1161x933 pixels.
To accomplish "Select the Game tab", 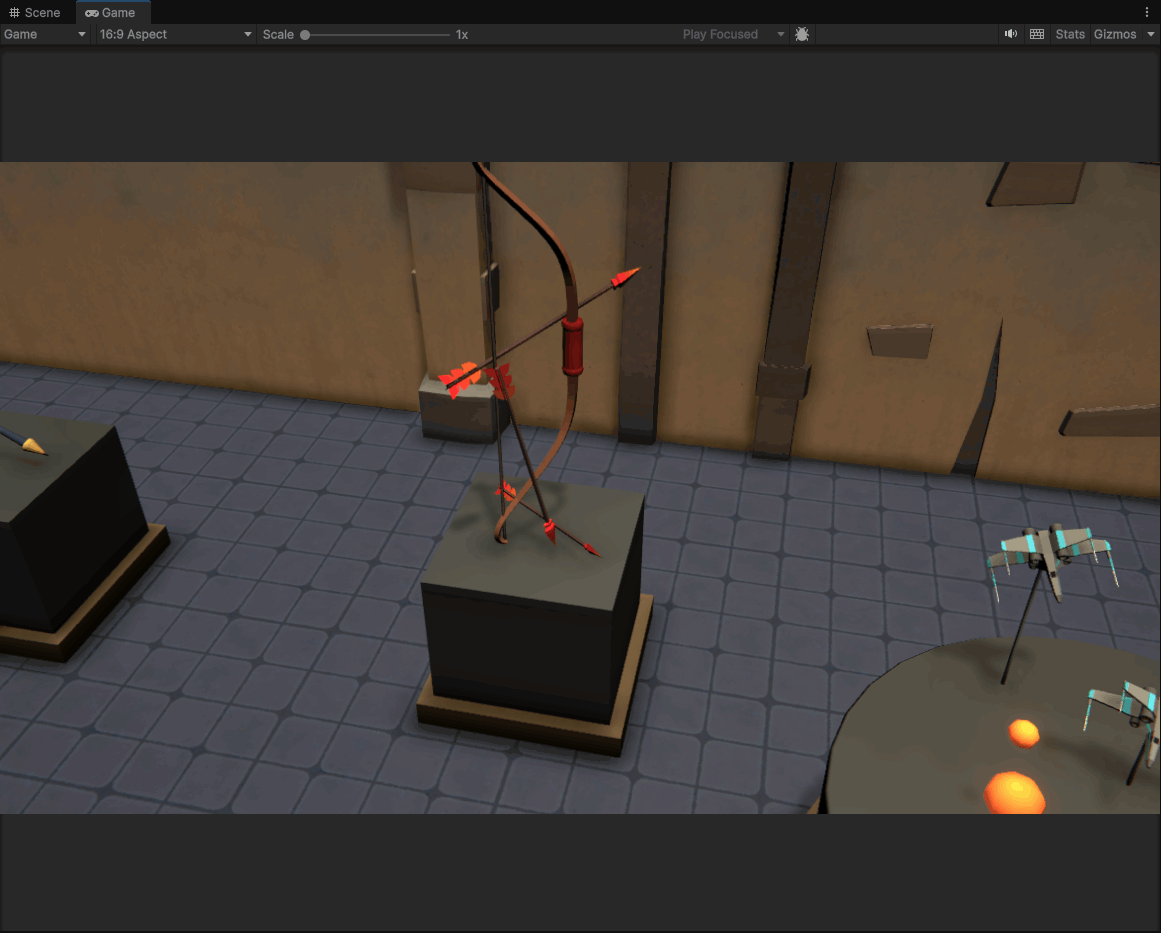I will click(x=111, y=13).
